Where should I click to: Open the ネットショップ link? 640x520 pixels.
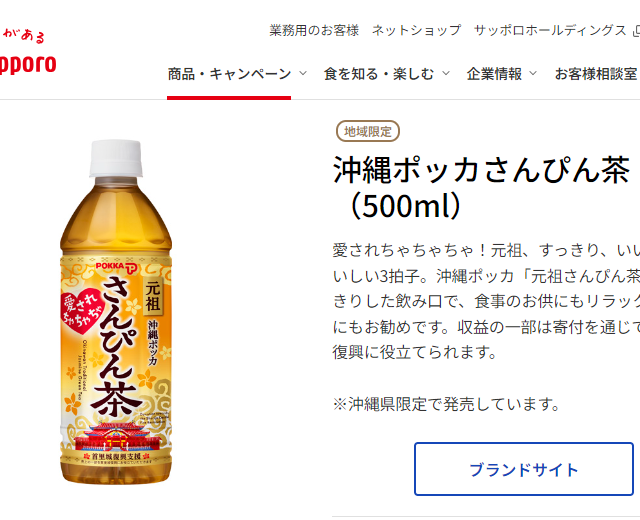[x=416, y=30]
